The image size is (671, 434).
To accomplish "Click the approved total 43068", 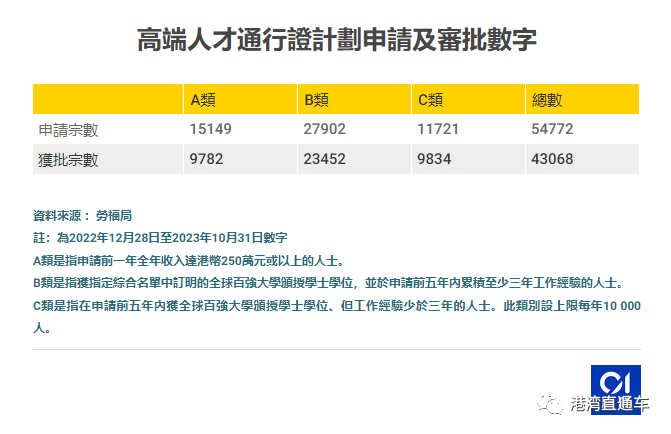I will pyautogui.click(x=552, y=159).
